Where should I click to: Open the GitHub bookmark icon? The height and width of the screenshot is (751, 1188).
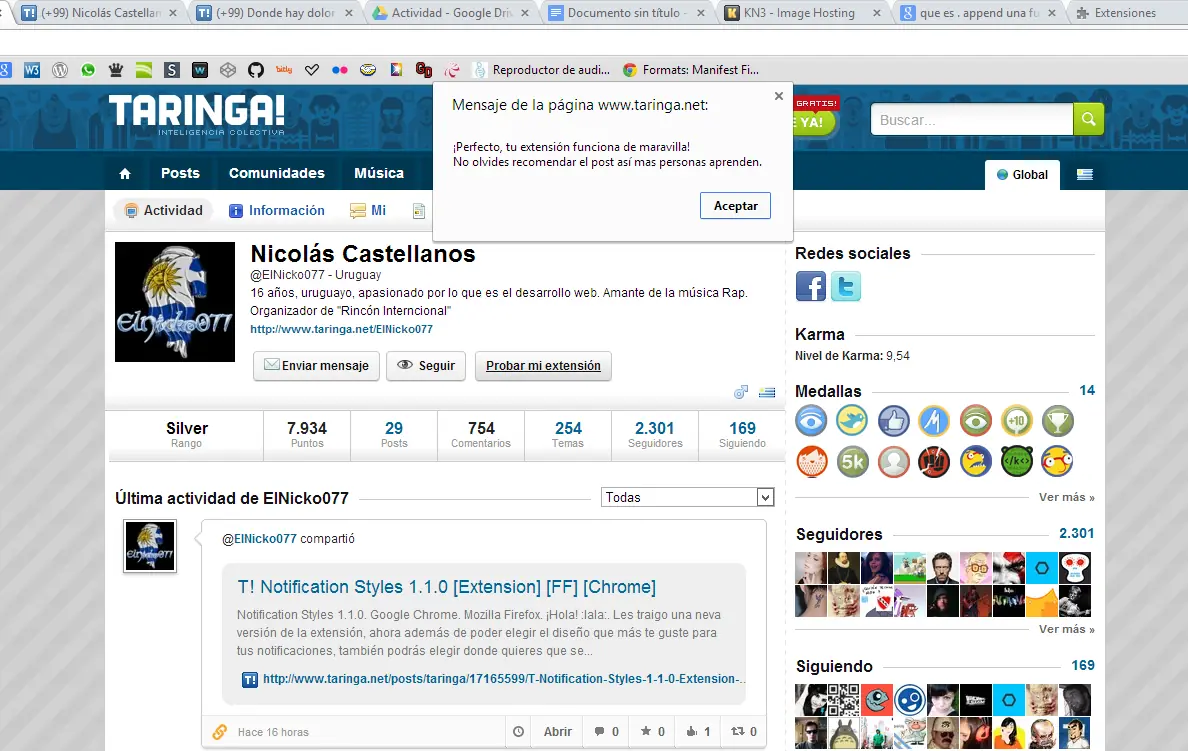tap(256, 70)
